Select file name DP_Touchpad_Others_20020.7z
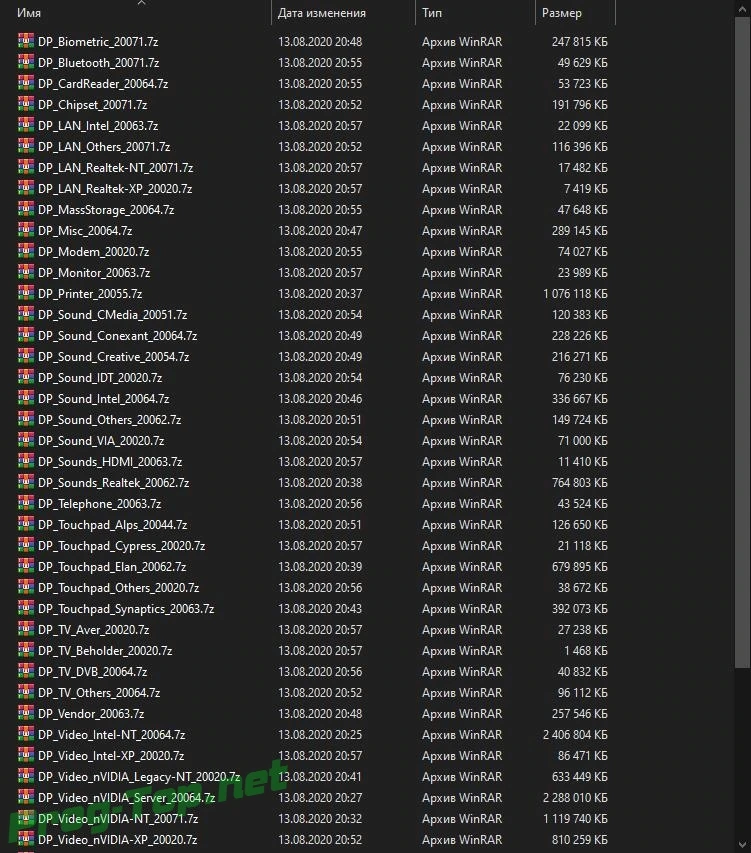Image resolution: width=751 pixels, height=853 pixels. [119, 588]
